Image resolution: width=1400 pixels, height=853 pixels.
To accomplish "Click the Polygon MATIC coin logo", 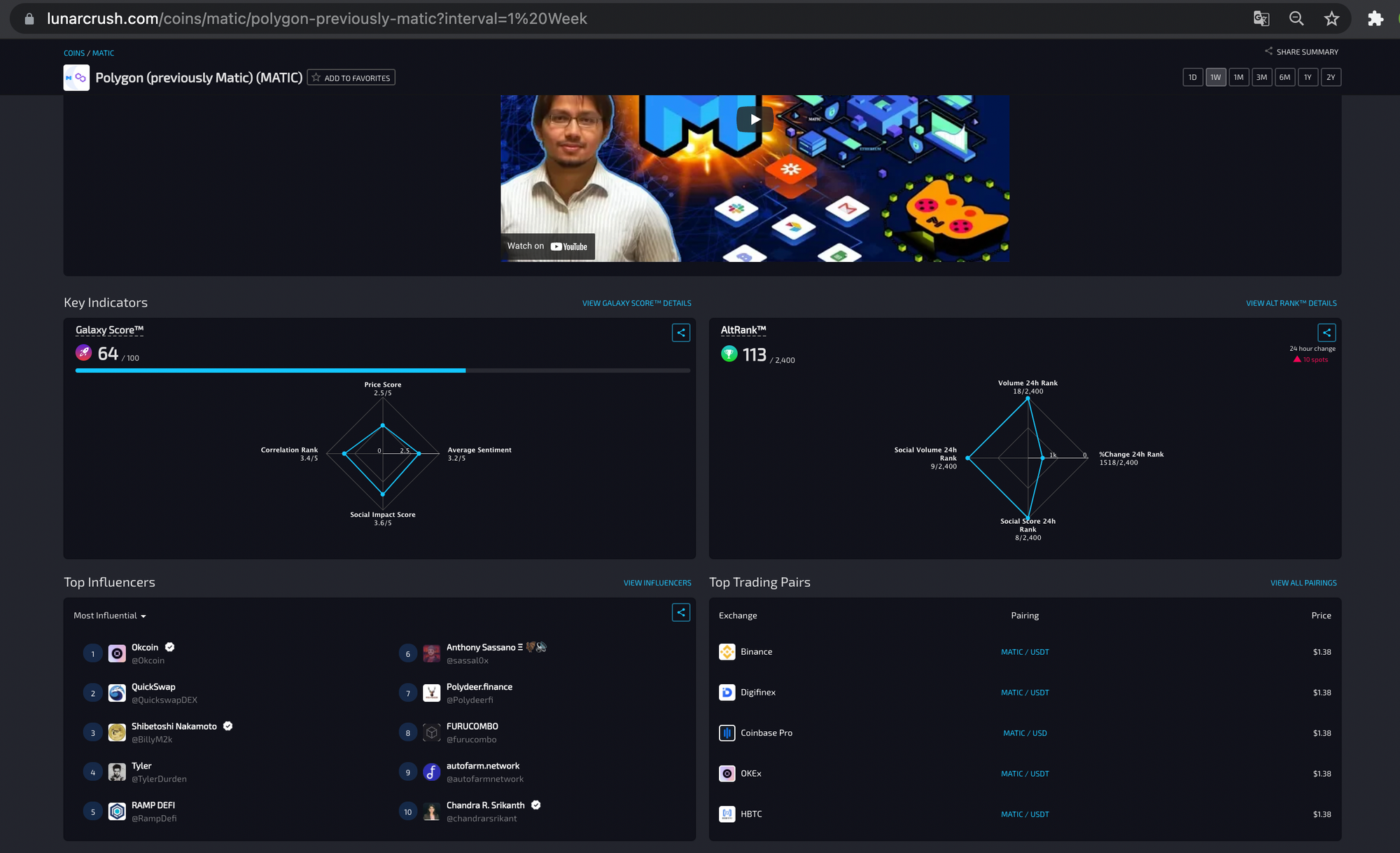I will [x=76, y=78].
